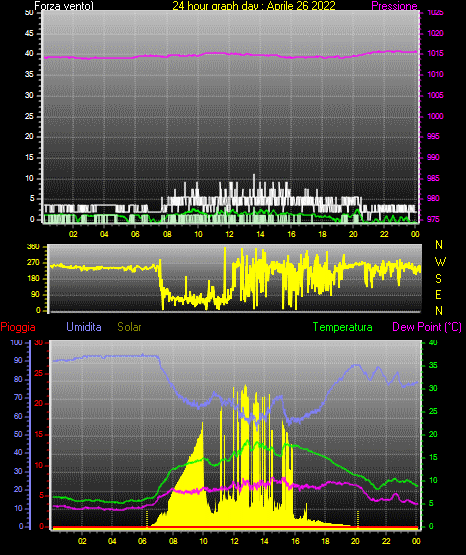Viewport: 466px width, 555px height.
Task: Click the yellow sunrise dotted marker
Action: click(147, 518)
